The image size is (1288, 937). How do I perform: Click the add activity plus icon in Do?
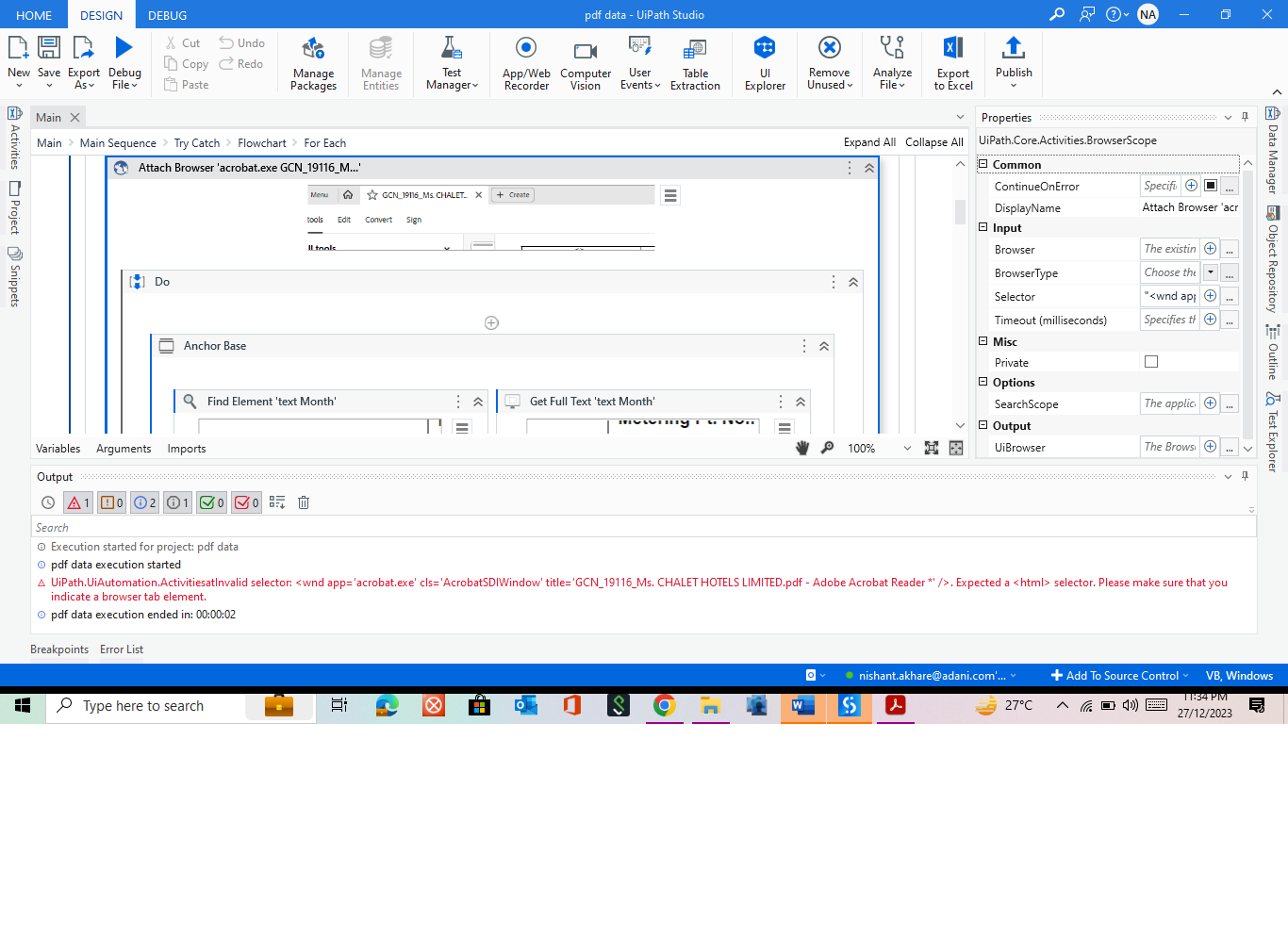click(x=491, y=323)
